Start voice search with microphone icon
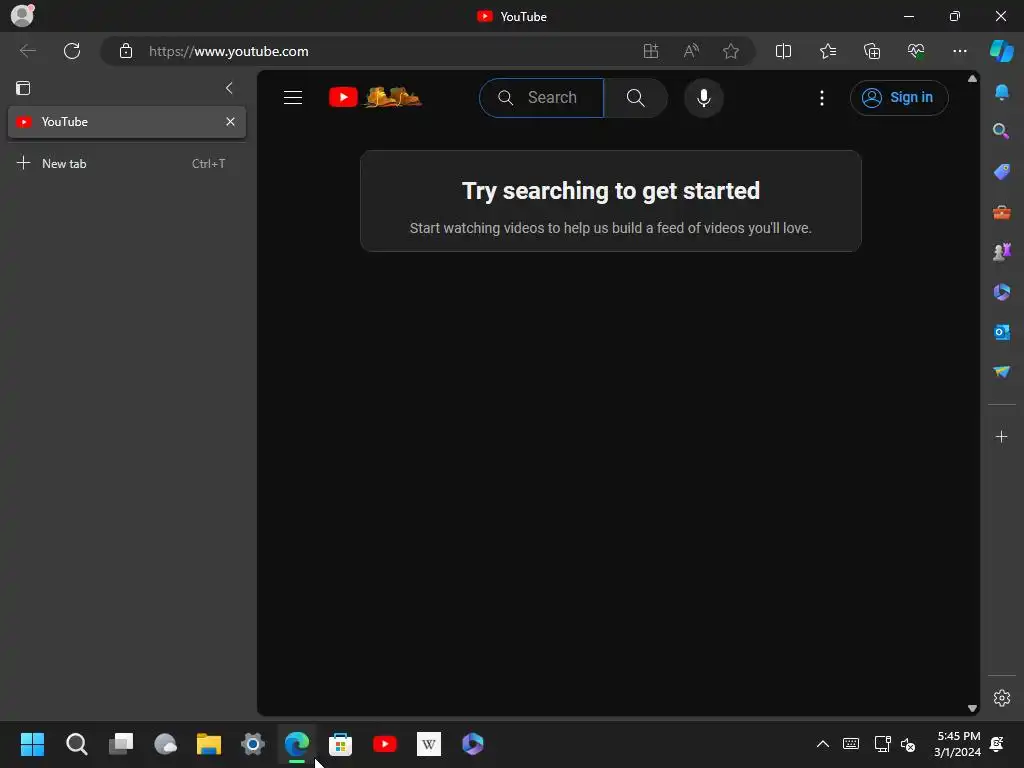Image resolution: width=1024 pixels, height=768 pixels. (x=703, y=98)
